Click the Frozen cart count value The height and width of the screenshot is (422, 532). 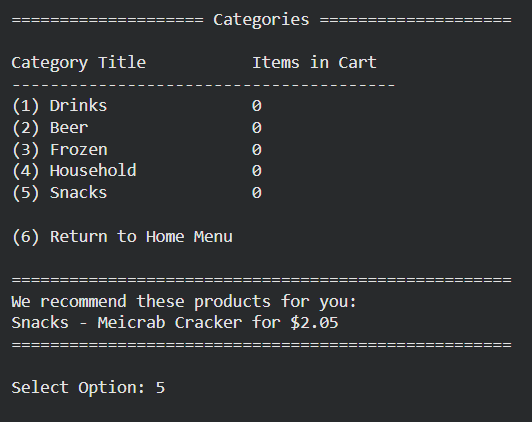257,150
